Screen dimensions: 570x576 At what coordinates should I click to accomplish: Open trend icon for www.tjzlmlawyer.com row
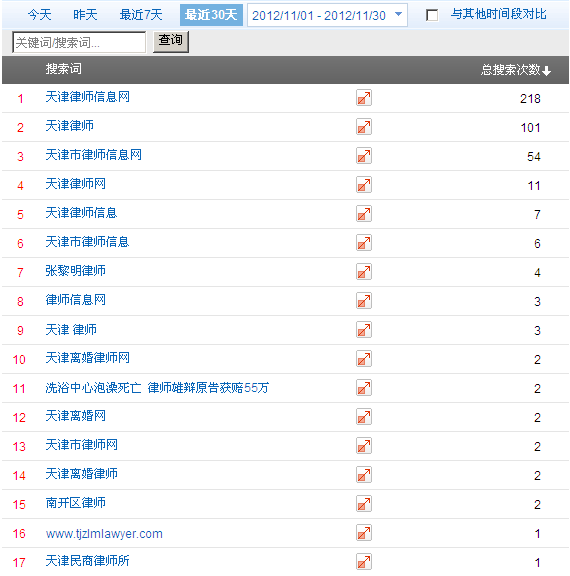(364, 533)
